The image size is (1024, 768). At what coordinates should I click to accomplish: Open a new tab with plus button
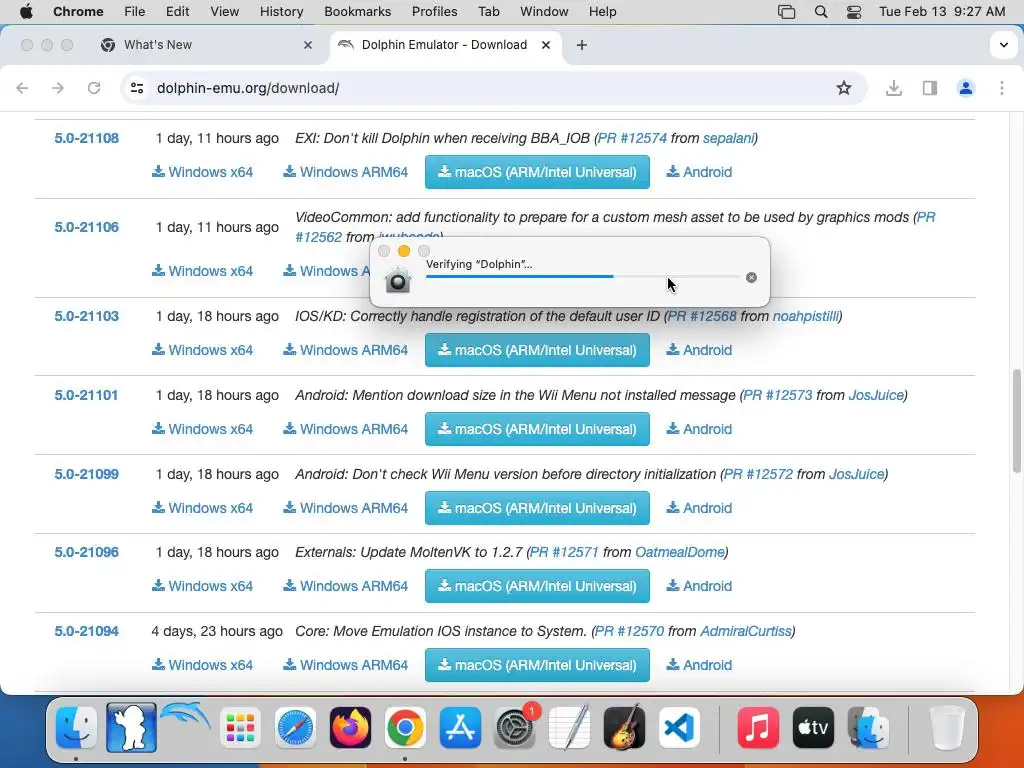pyautogui.click(x=582, y=45)
